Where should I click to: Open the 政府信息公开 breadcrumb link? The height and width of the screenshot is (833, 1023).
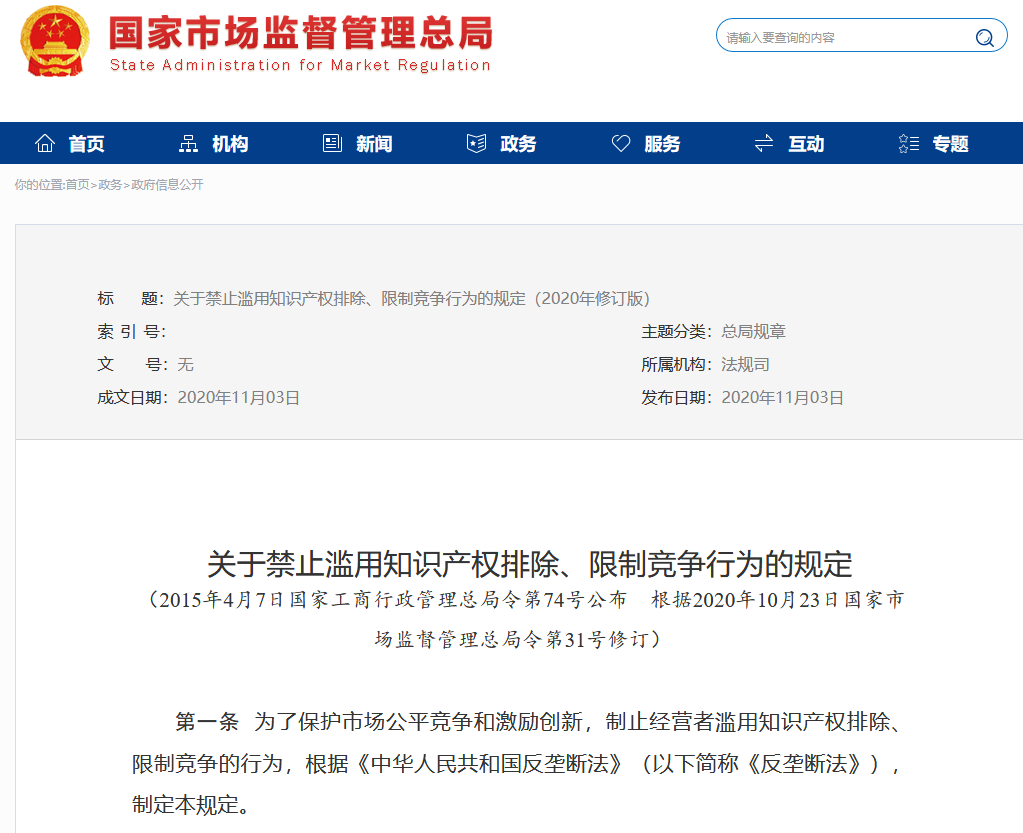(167, 185)
